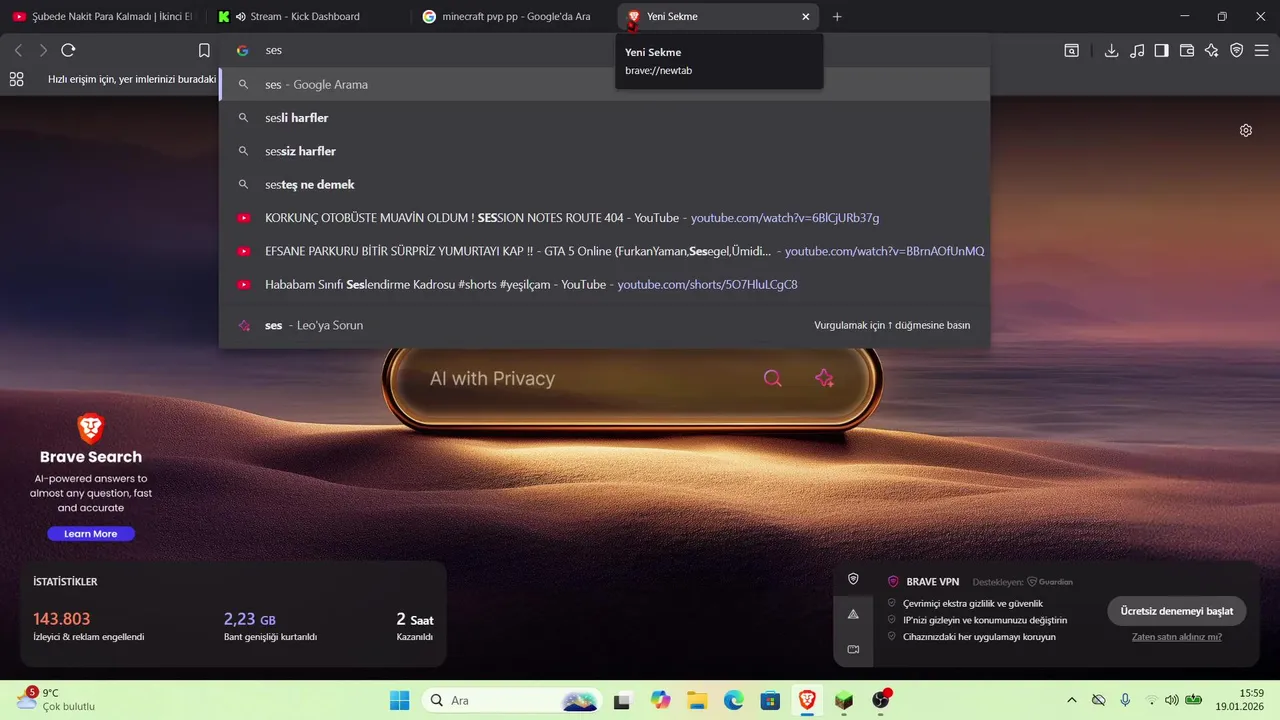Close the Yeni Sekme tab
The height and width of the screenshot is (720, 1280).
[806, 16]
